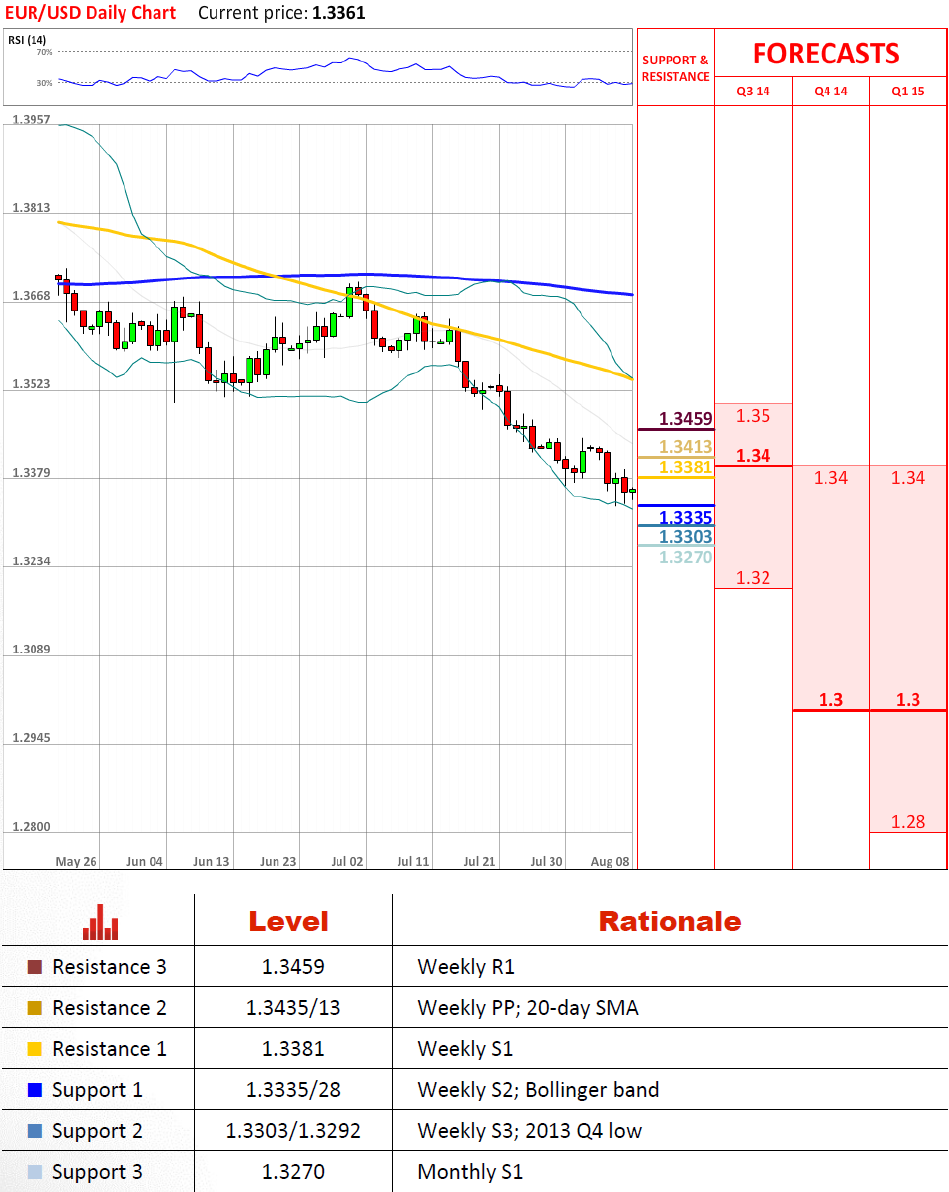
Task: Click the table cell 1.3435/13
Action: 293,1008
